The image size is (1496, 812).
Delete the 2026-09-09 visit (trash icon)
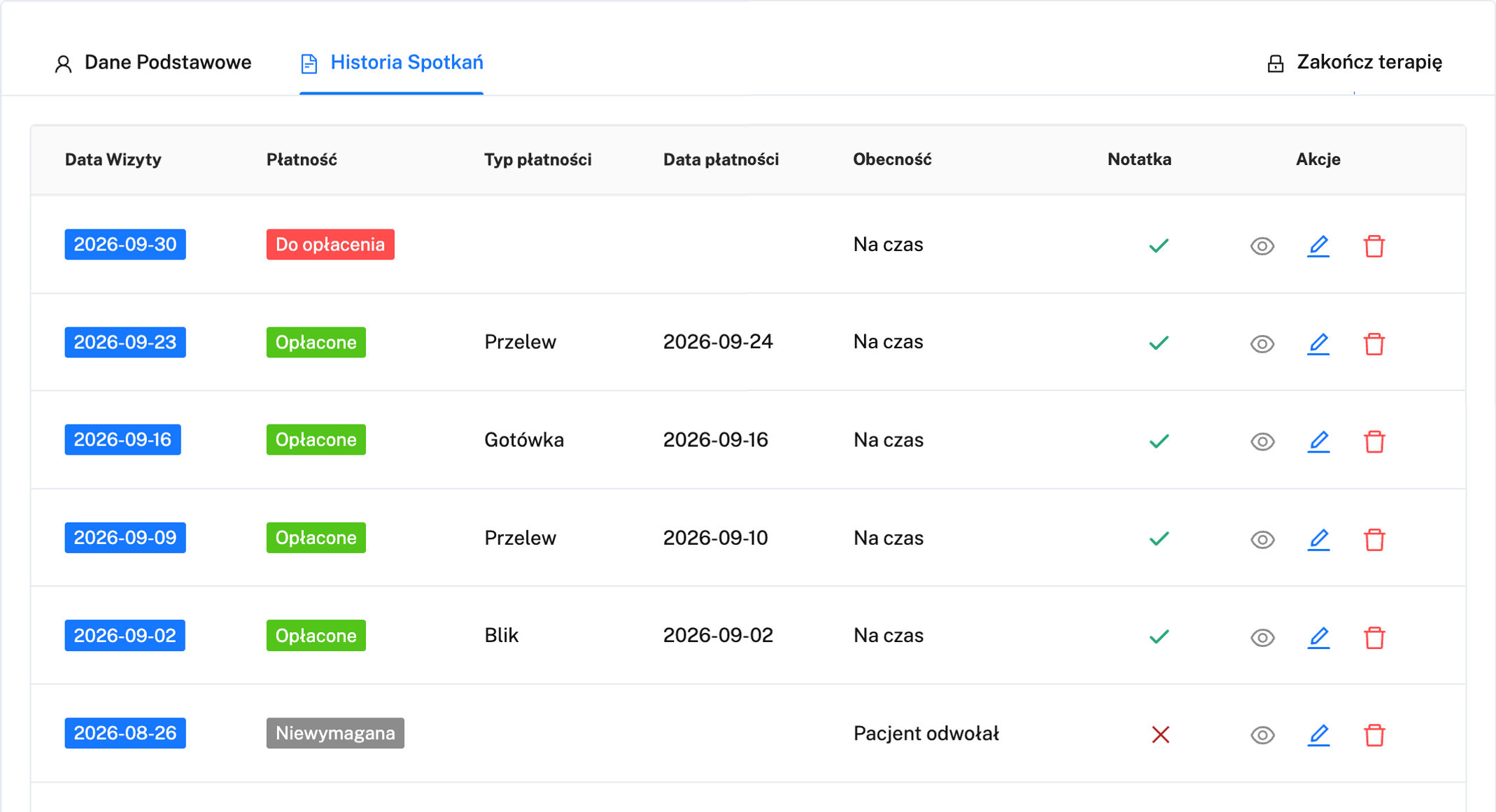(x=1374, y=540)
